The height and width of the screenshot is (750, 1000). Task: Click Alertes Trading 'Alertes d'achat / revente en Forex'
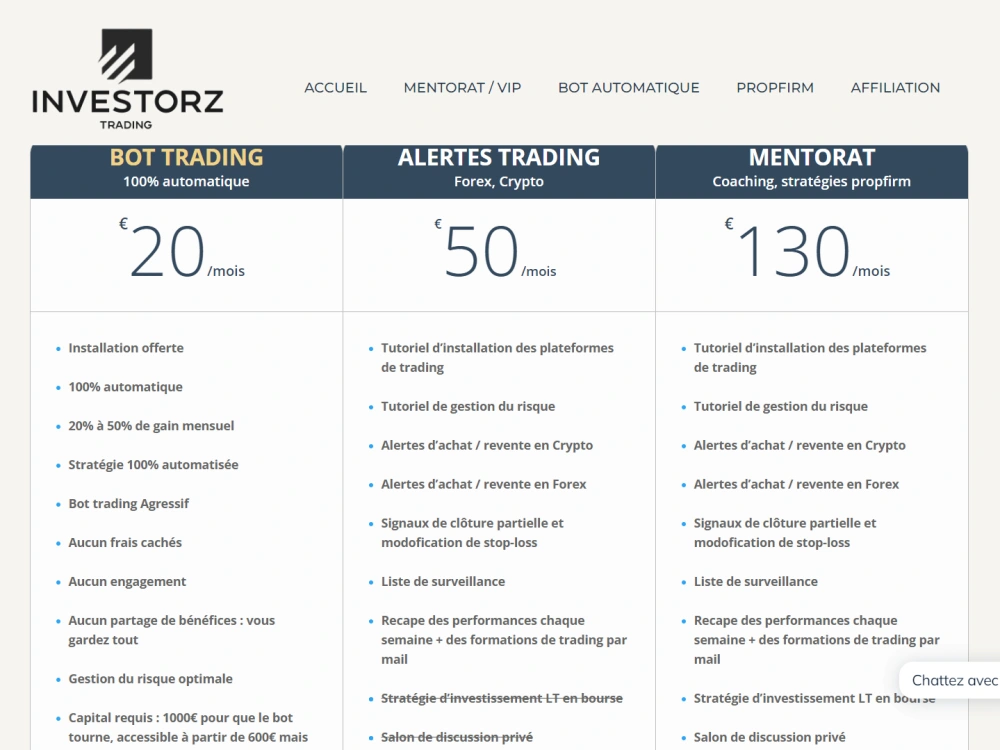point(484,485)
